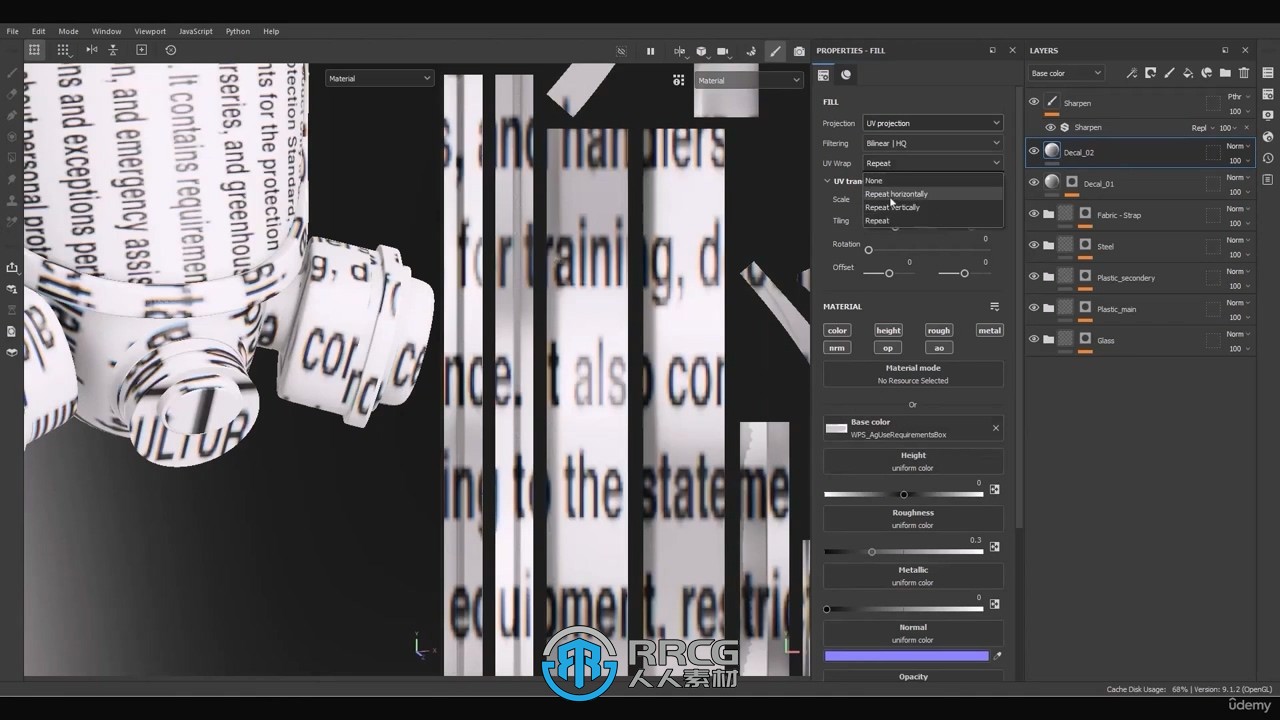Open the dotted grid display options icon
Image resolution: width=1280 pixels, height=720 pixels.
63,50
